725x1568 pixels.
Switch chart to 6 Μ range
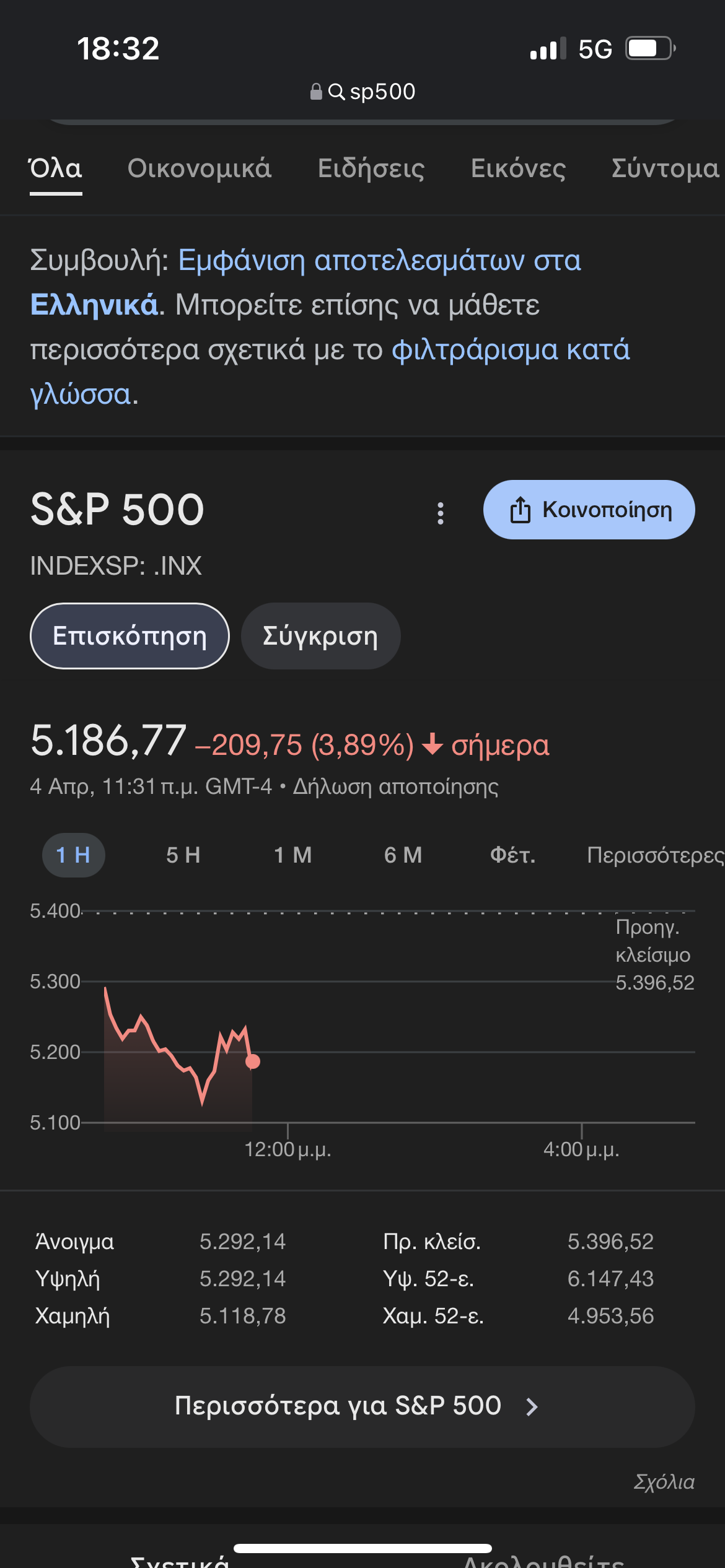pos(403,855)
